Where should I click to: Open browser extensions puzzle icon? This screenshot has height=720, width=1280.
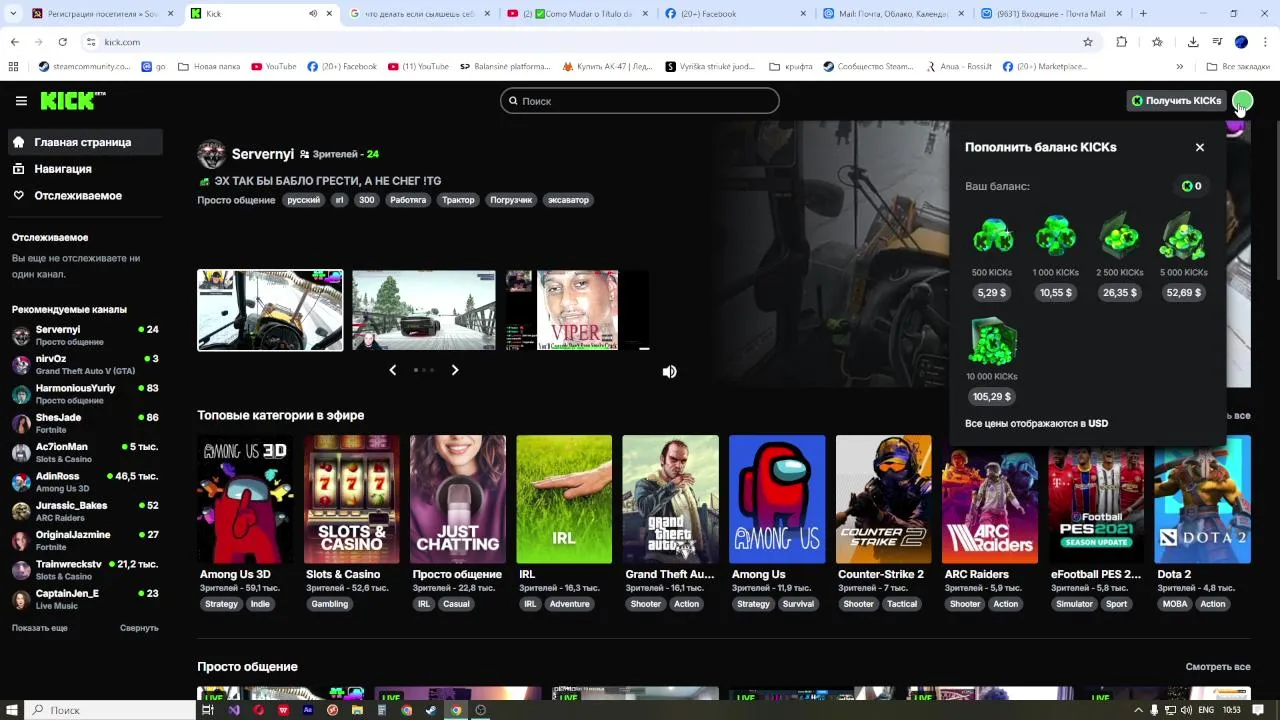click(x=1121, y=42)
